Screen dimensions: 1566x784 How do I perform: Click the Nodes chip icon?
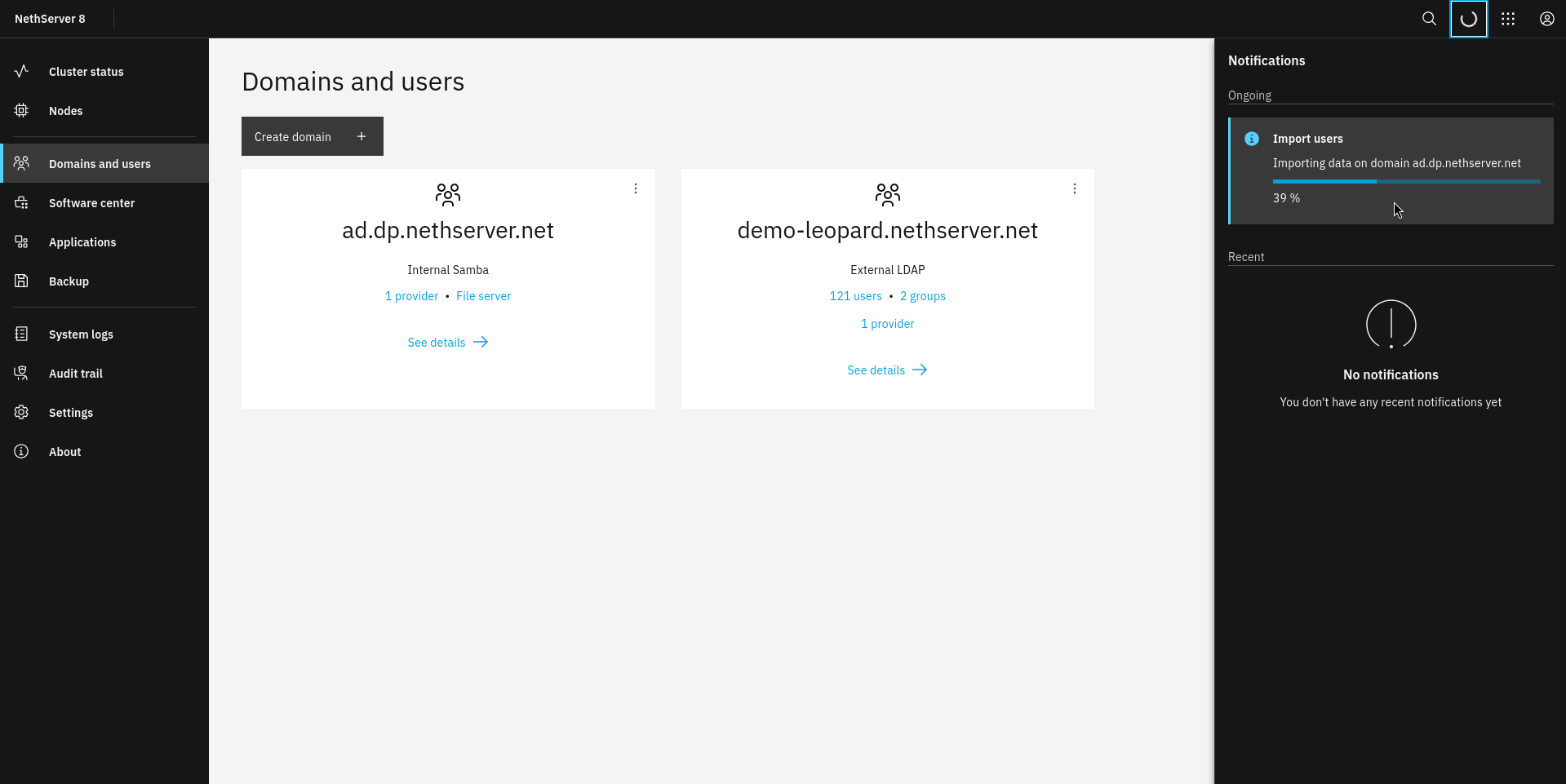pos(22,110)
